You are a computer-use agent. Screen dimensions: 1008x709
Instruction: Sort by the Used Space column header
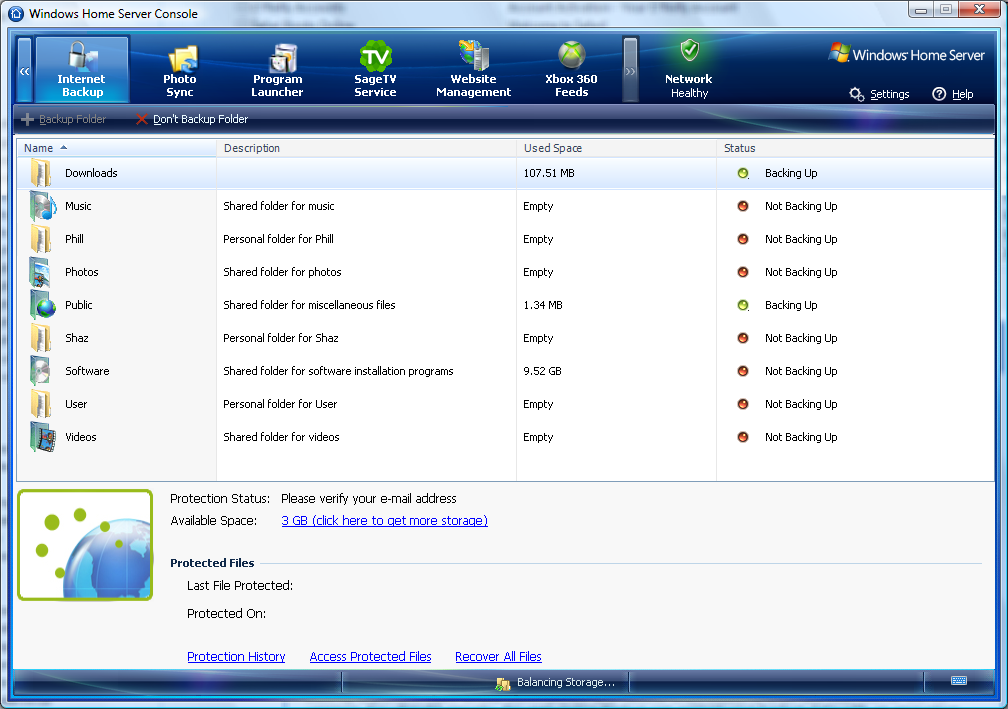tap(616, 148)
